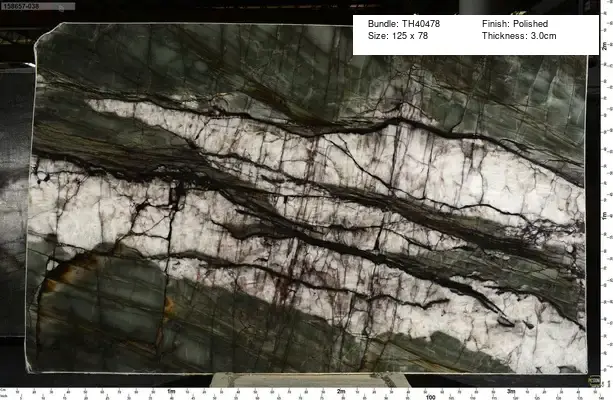This screenshot has height=400, width=613.
Task: Click the white slab info box
Action: coord(468,29)
